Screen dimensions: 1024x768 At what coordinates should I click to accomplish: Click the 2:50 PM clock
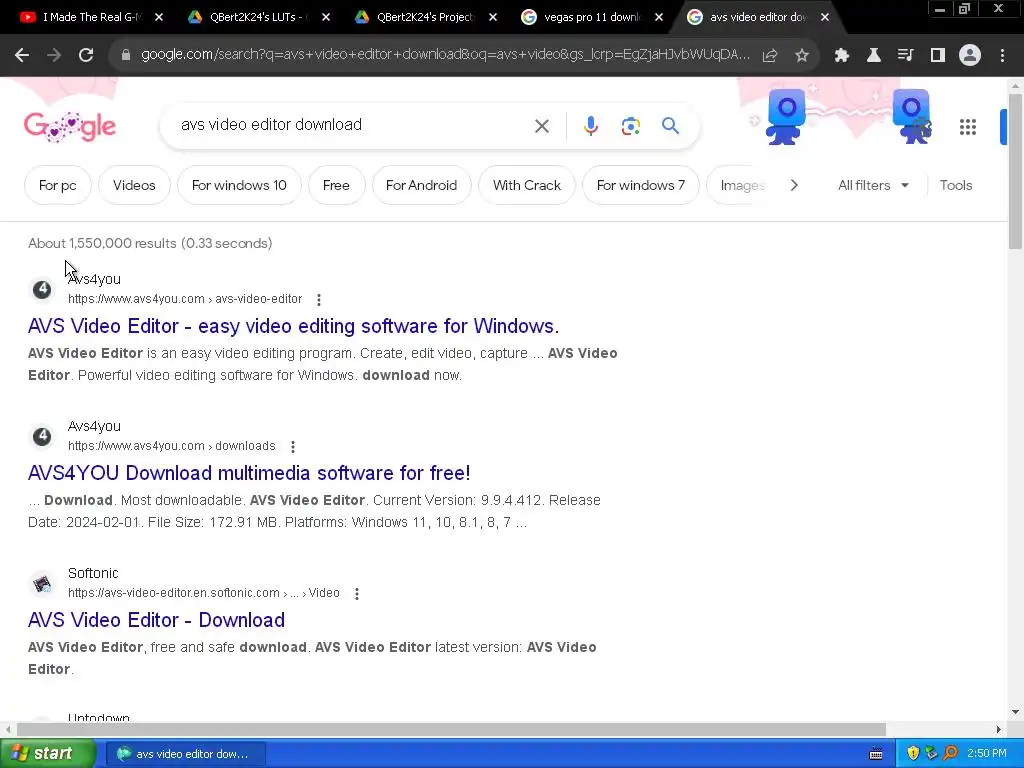click(x=987, y=753)
